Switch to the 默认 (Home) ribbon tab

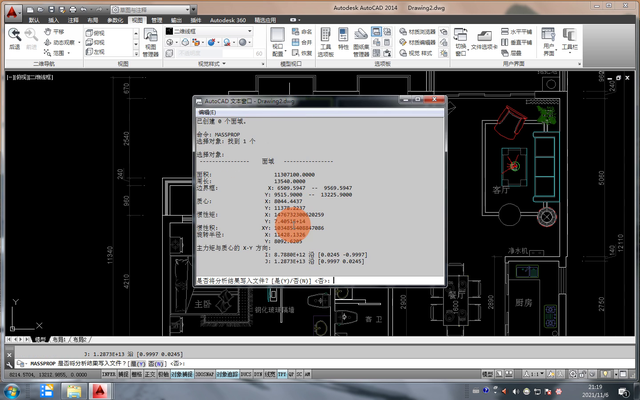[34, 20]
